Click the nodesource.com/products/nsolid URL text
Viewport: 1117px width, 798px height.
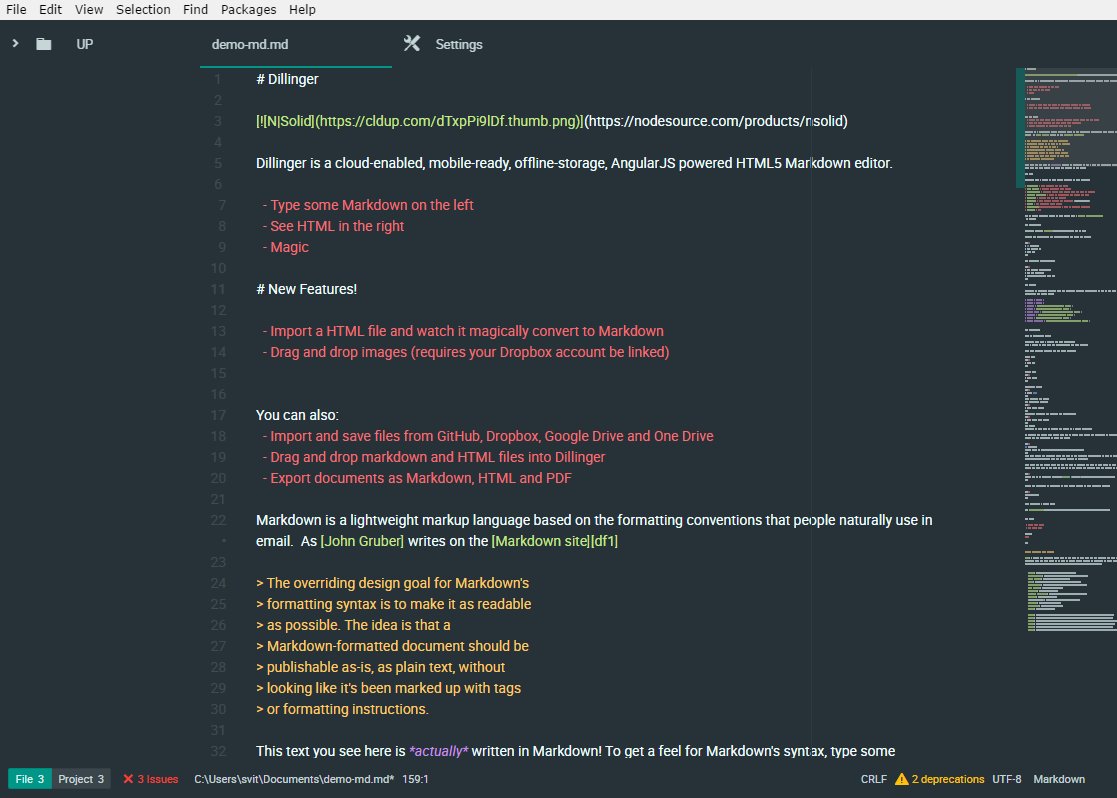[715, 121]
